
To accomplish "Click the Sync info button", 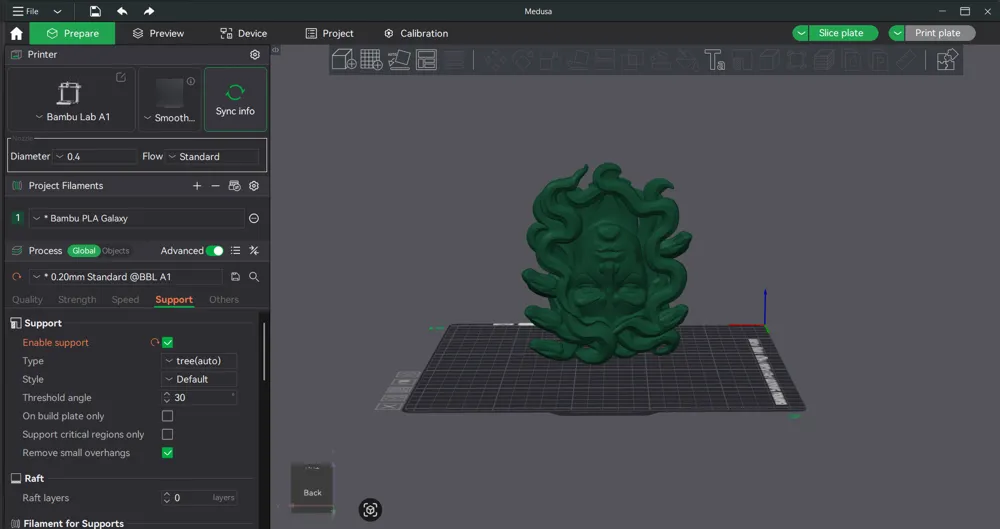I will [235, 100].
